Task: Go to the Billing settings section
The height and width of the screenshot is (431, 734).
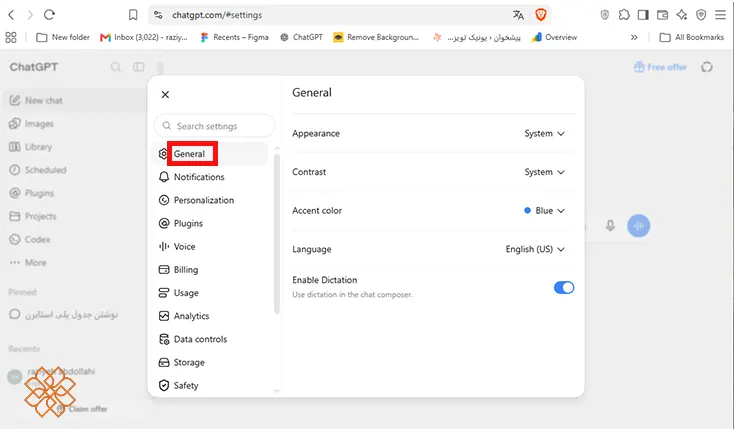Action: (179, 270)
